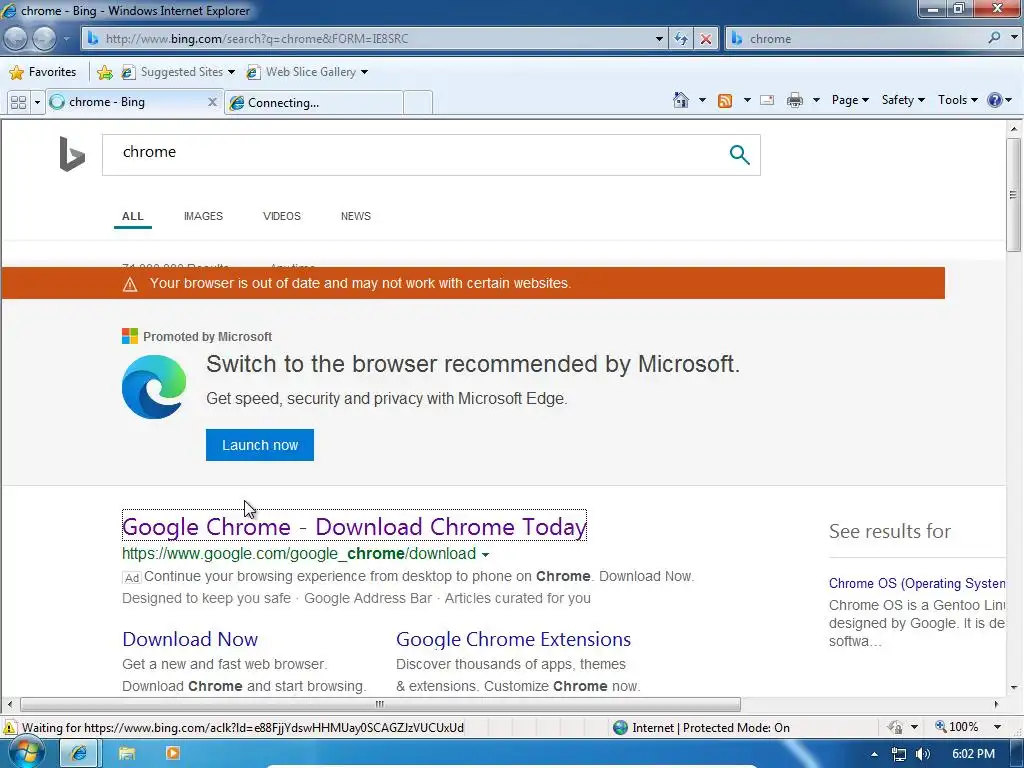1024x768 pixels.
Task: Click Add to Favorites Bar icon
Action: point(104,72)
